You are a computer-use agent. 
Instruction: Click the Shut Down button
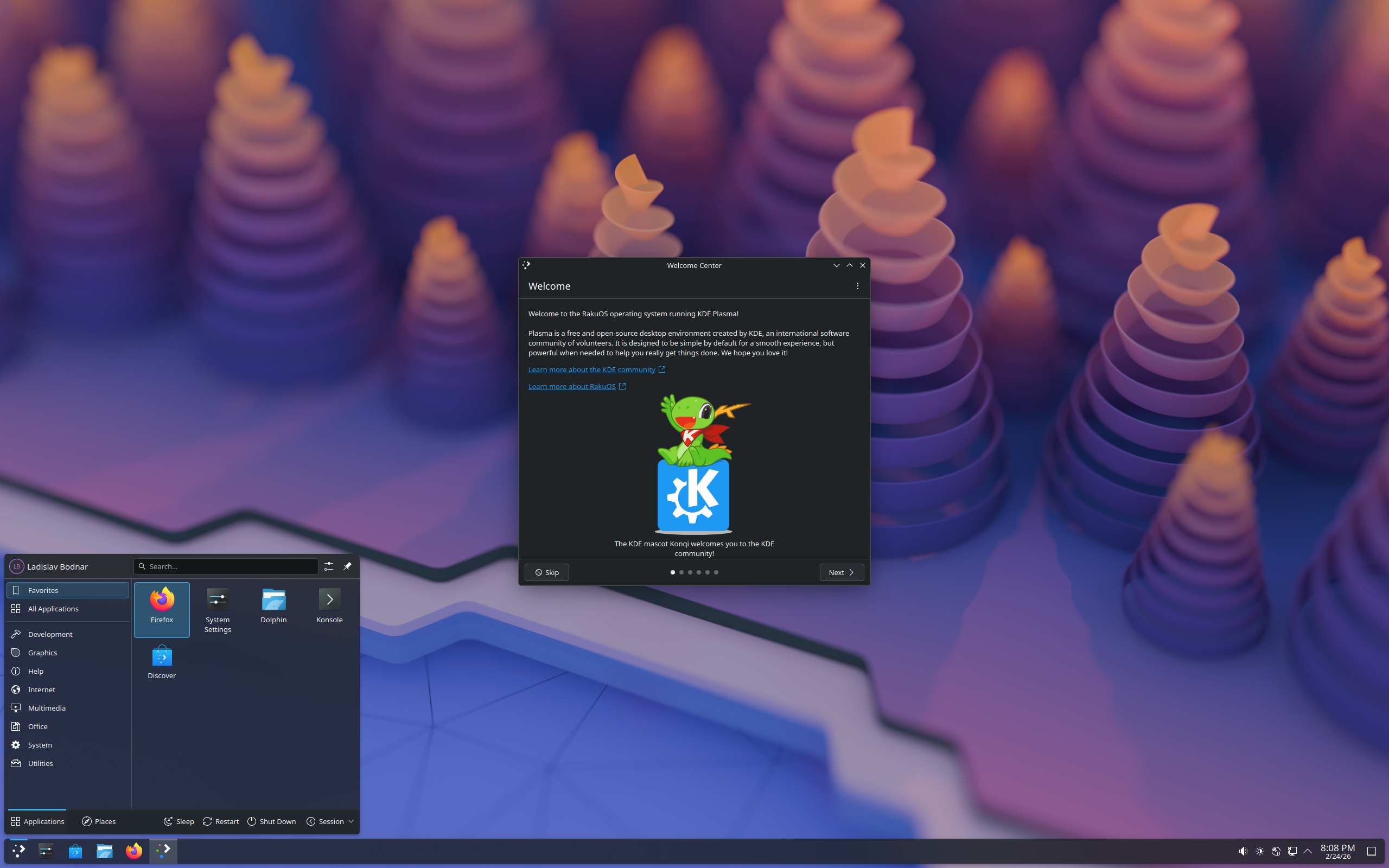click(271, 821)
